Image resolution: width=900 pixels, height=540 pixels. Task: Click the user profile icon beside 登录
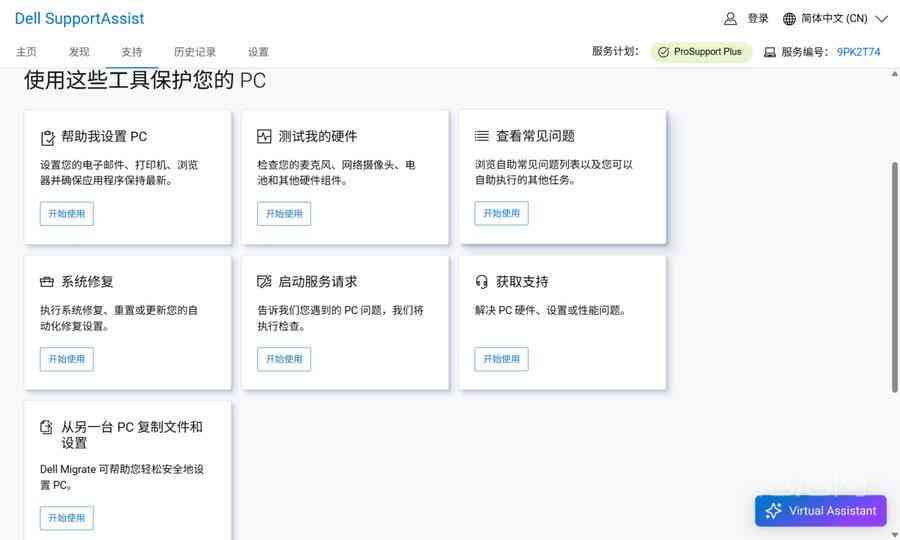point(730,19)
